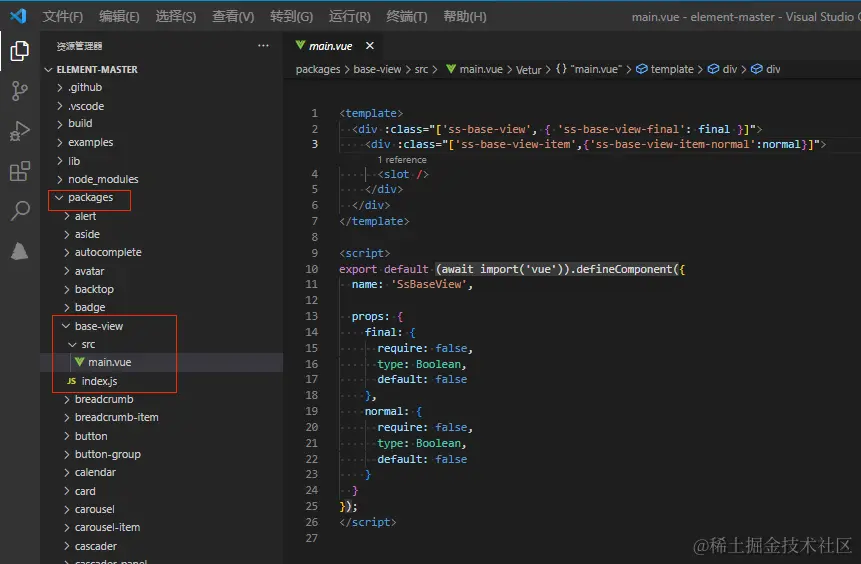This screenshot has width=861, height=564.
Task: Collapse the packages folder
Action: pyautogui.click(x=161, y=197)
